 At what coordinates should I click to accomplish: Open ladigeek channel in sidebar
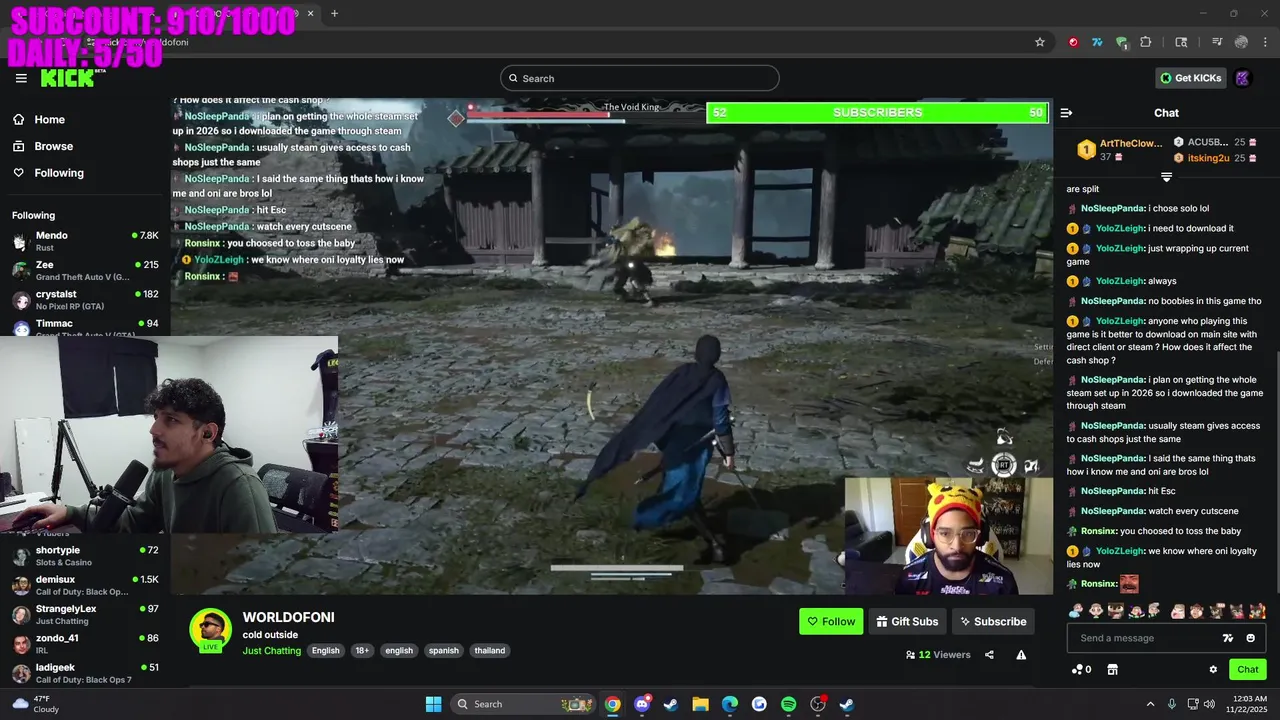click(85, 673)
